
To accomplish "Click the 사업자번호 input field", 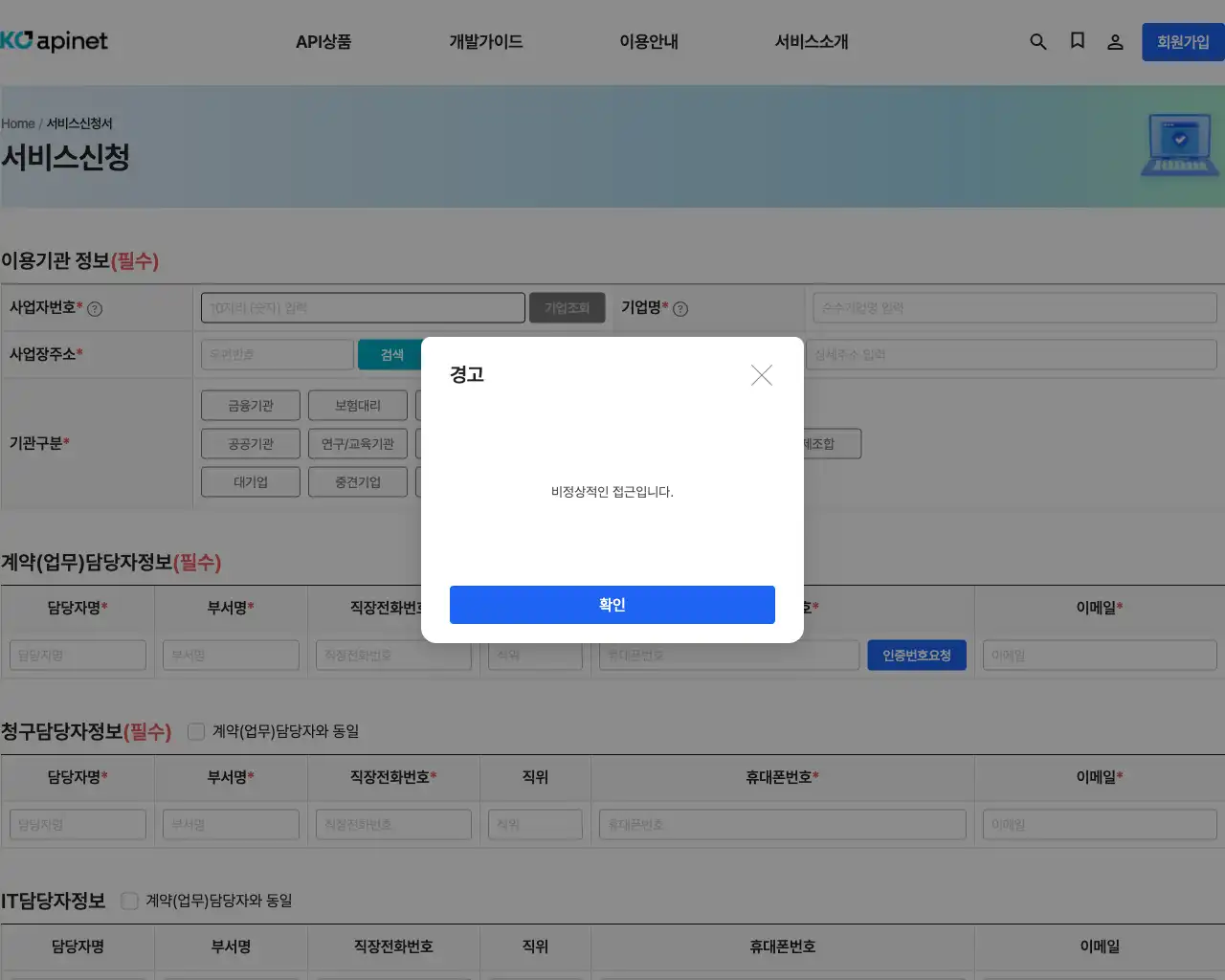I will click(362, 307).
